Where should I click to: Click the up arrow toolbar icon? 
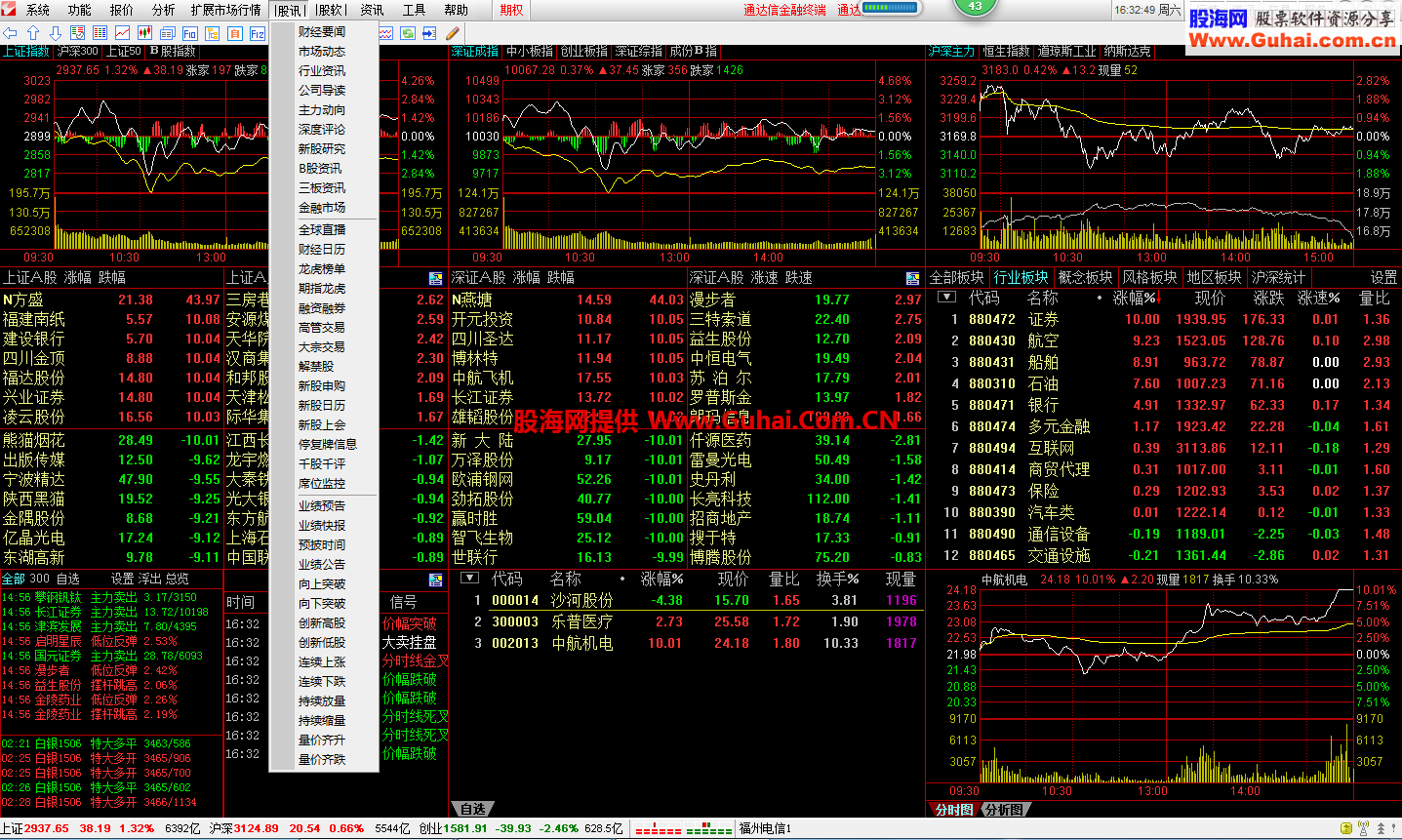tap(32, 33)
